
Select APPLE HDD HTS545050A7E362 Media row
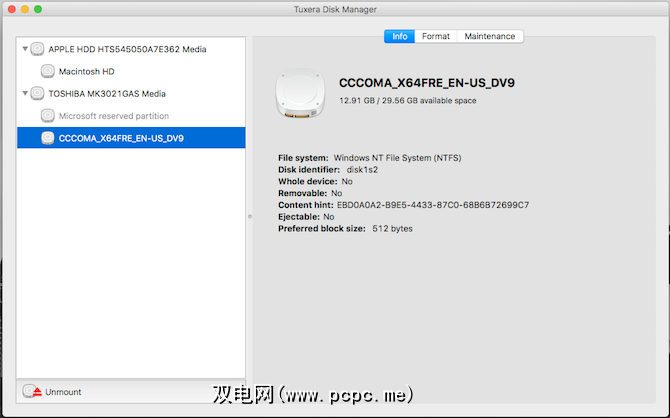click(x=131, y=49)
